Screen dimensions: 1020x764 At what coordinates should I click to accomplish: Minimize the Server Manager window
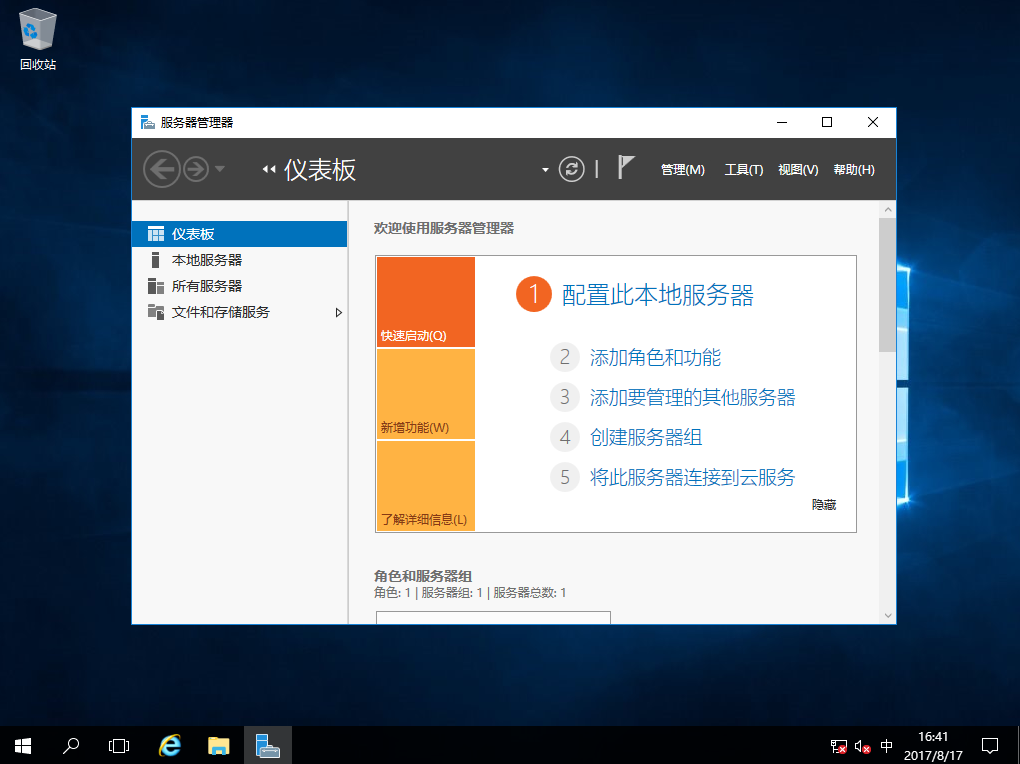click(x=782, y=122)
